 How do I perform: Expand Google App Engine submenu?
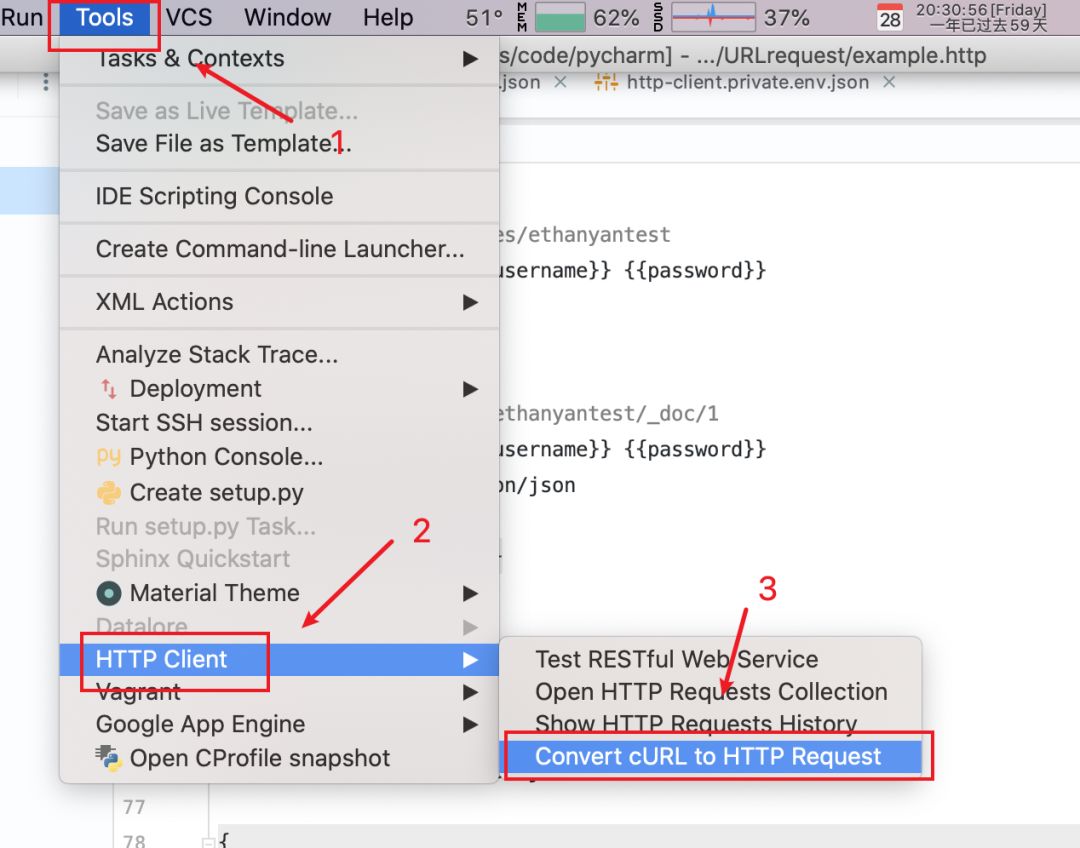(279, 724)
